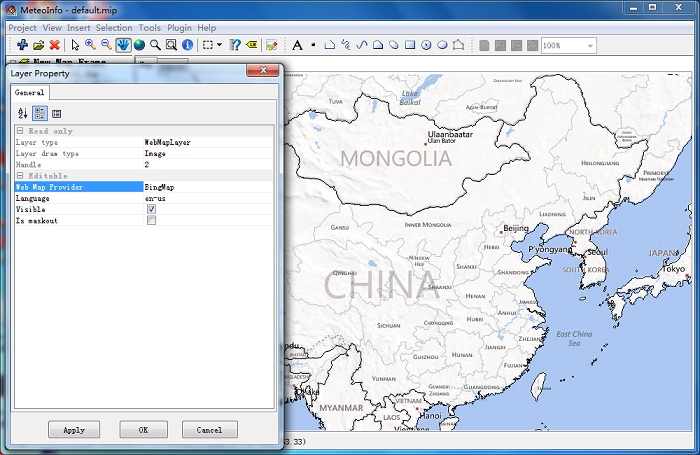Image resolution: width=700 pixels, height=455 pixels.
Task: Select the ellipse drawing tool
Action: (442, 45)
